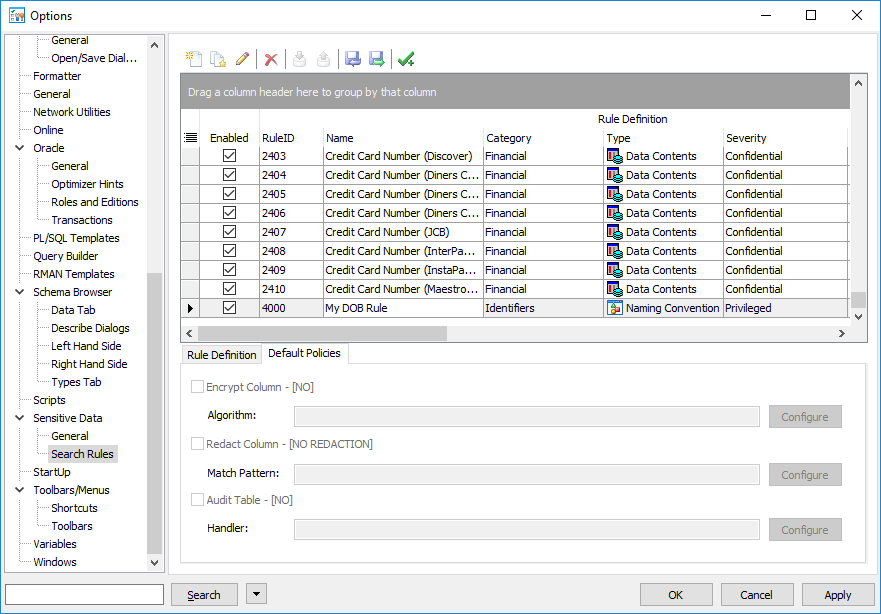
Task: Click the Cancel button
Action: click(757, 594)
